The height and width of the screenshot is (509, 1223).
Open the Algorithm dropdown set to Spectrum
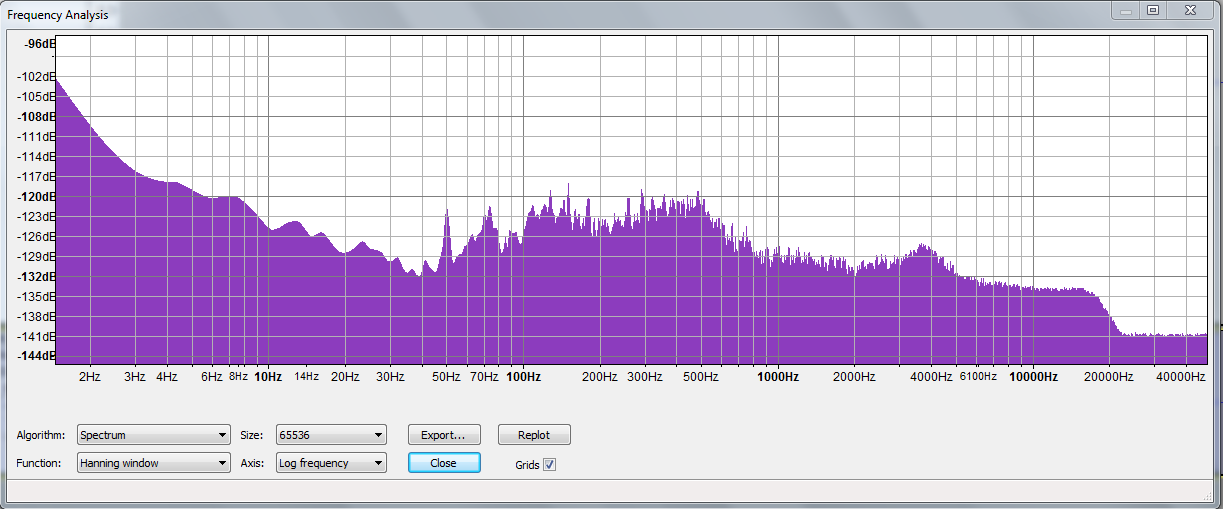click(154, 435)
